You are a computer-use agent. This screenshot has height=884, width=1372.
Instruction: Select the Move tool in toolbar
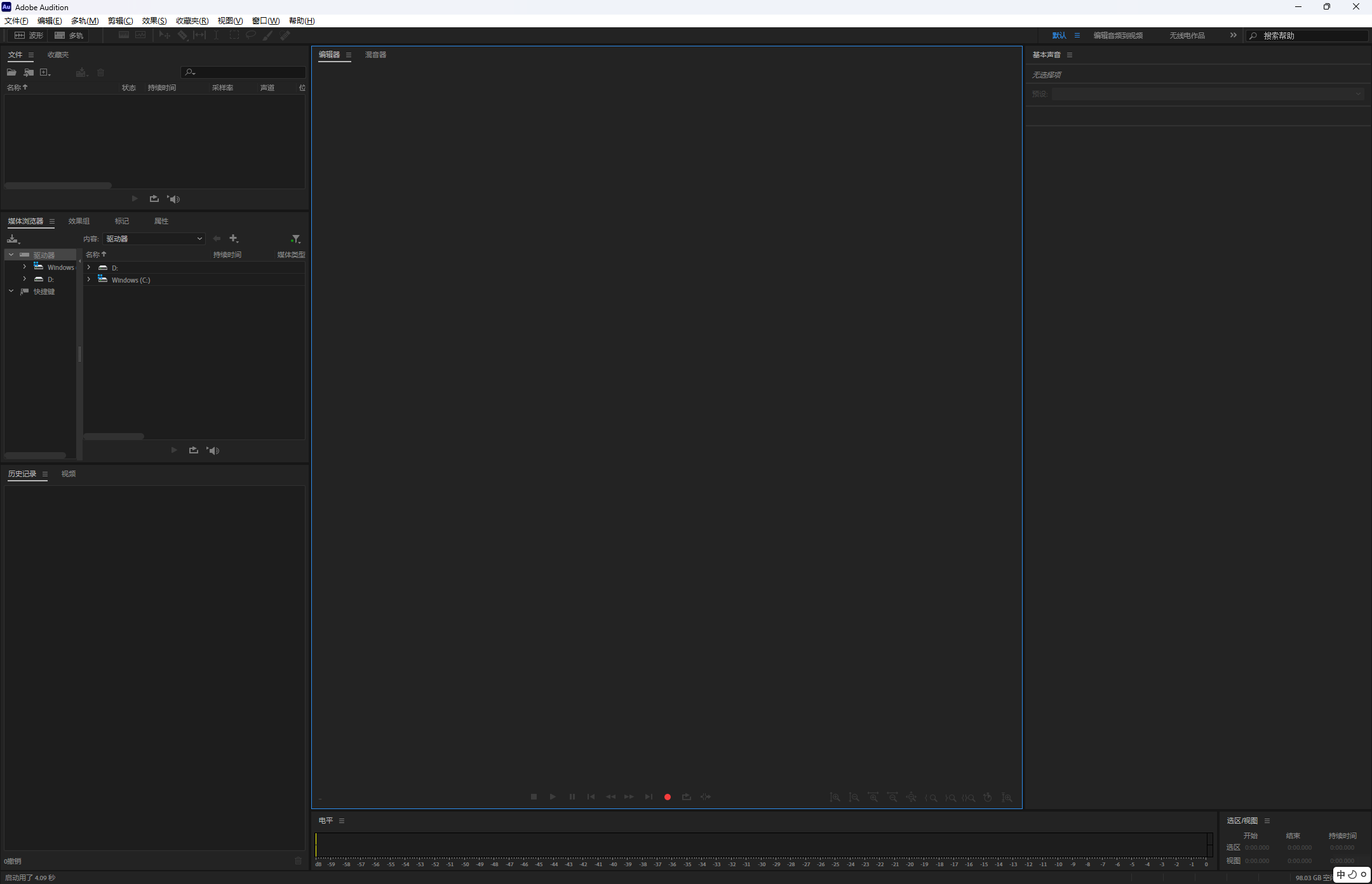click(x=165, y=36)
